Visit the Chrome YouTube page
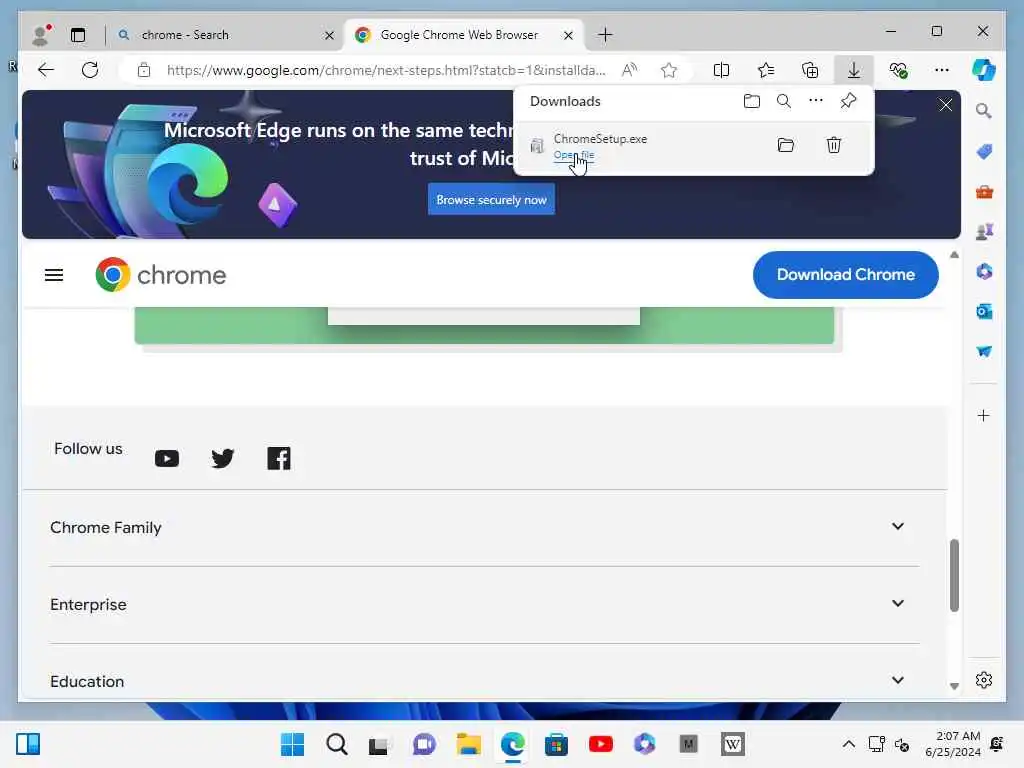1024x768 pixels. (x=167, y=458)
